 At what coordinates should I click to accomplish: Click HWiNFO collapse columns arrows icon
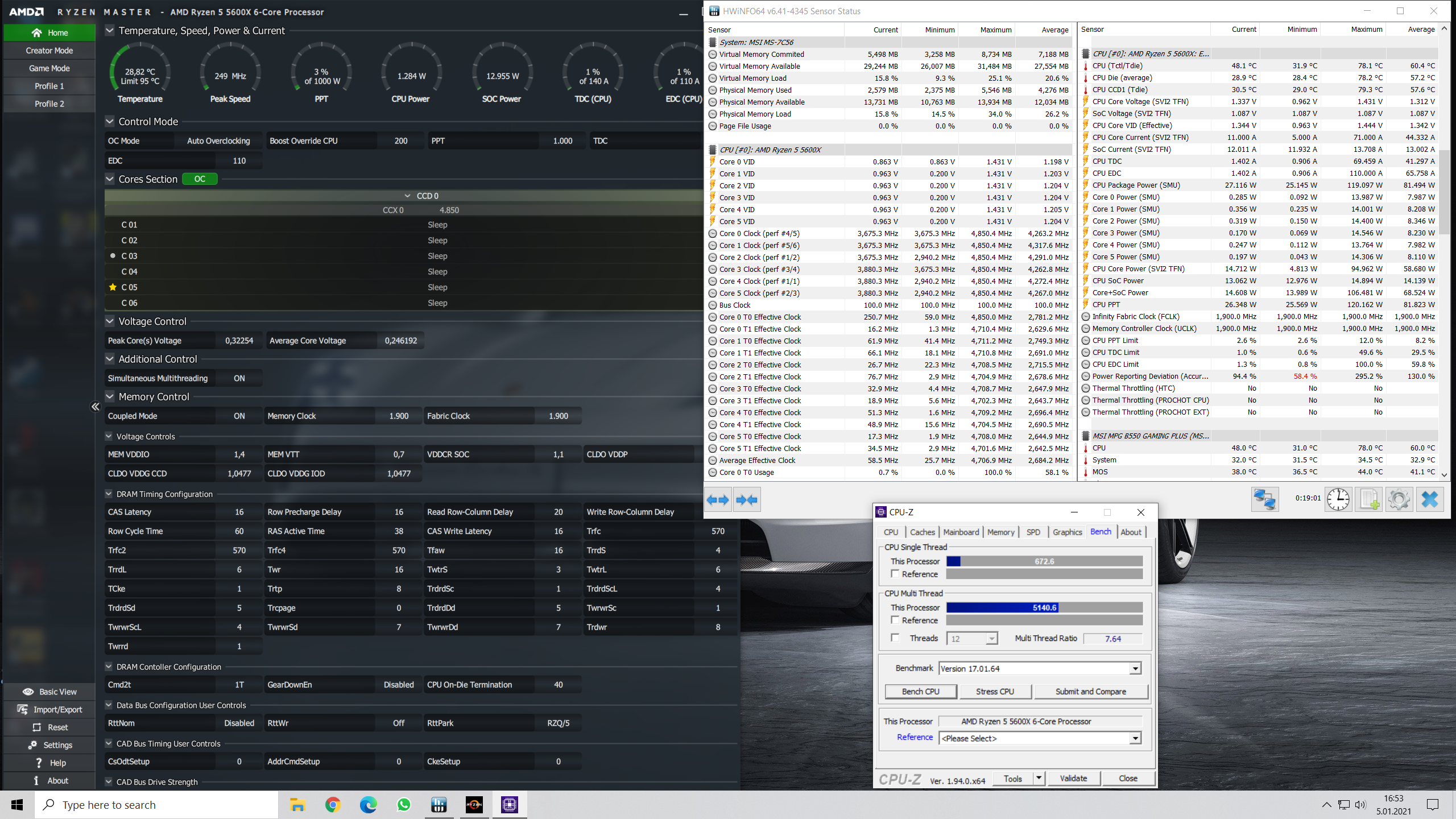pyautogui.click(x=747, y=500)
